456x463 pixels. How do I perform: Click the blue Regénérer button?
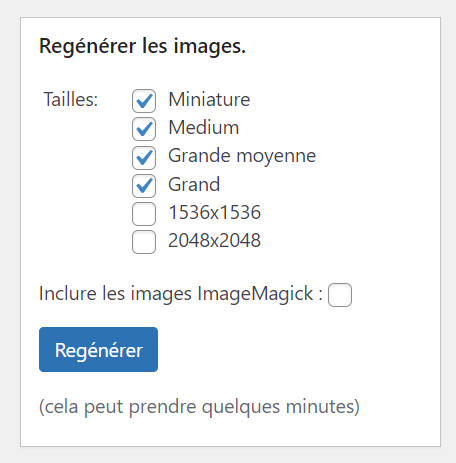pos(98,349)
